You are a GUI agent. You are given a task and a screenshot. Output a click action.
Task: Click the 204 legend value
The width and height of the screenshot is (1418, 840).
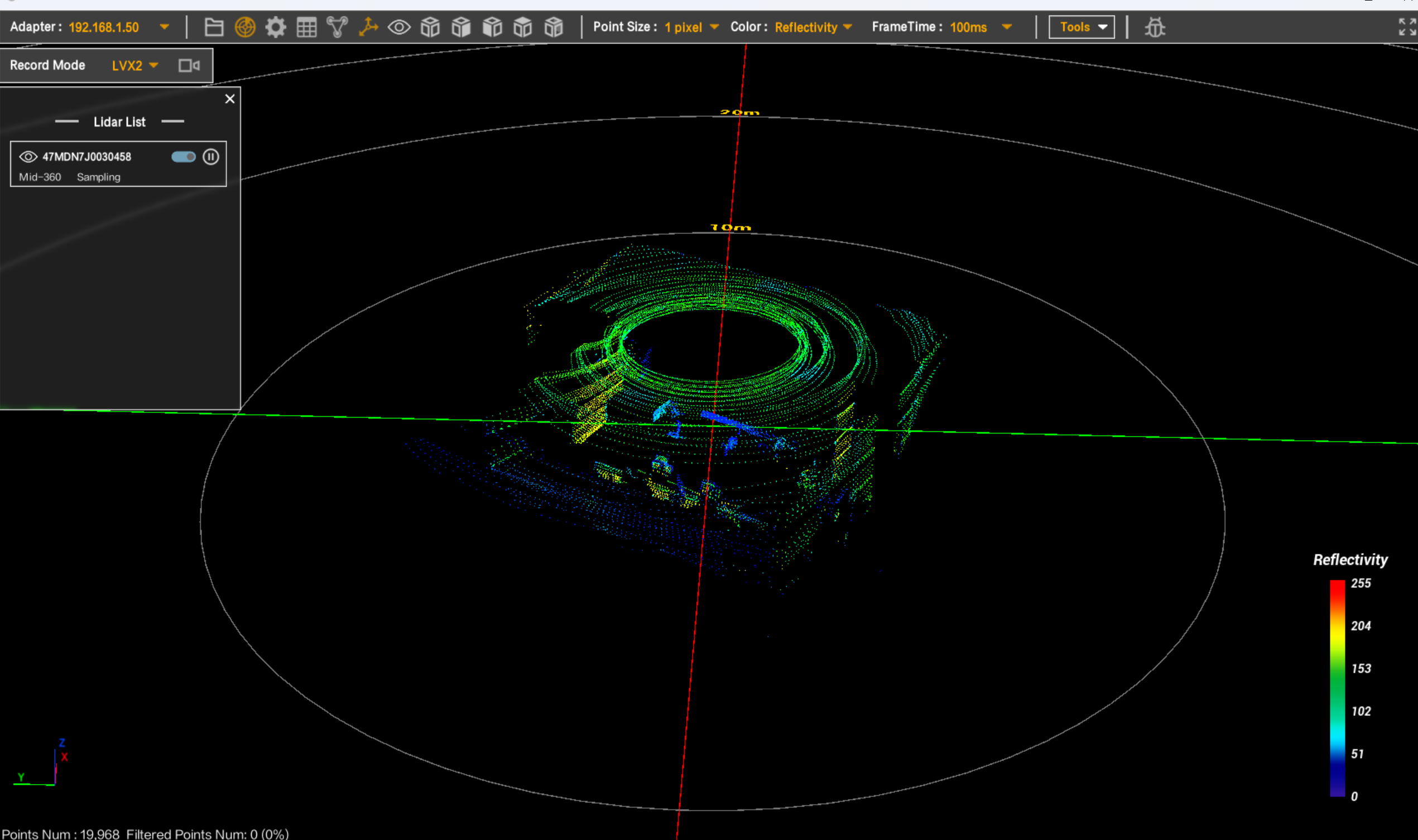point(1361,625)
